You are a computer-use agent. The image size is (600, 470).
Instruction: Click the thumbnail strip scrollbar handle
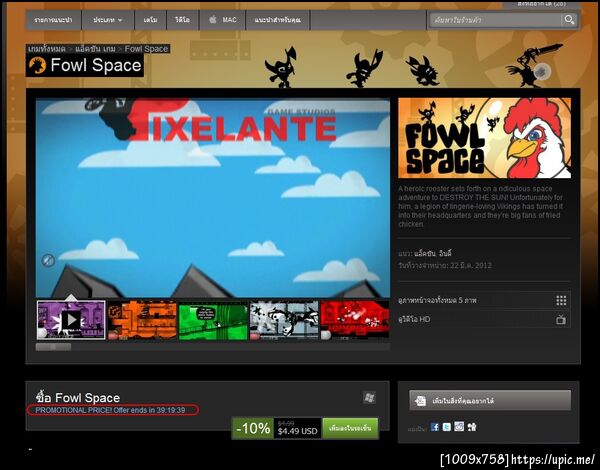[x=53, y=347]
